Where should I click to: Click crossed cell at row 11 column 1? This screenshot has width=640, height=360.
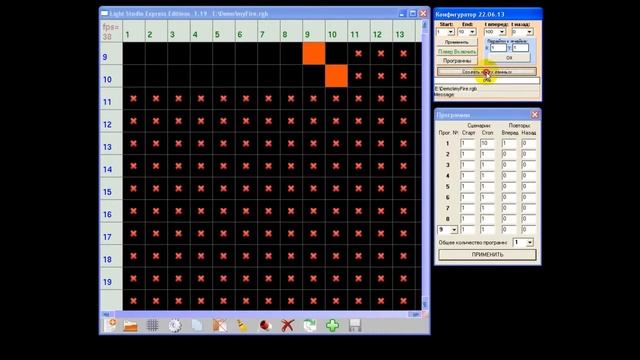coord(134,98)
